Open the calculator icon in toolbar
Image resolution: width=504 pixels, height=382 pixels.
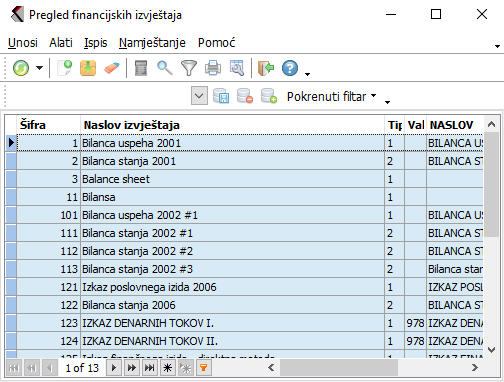141,68
